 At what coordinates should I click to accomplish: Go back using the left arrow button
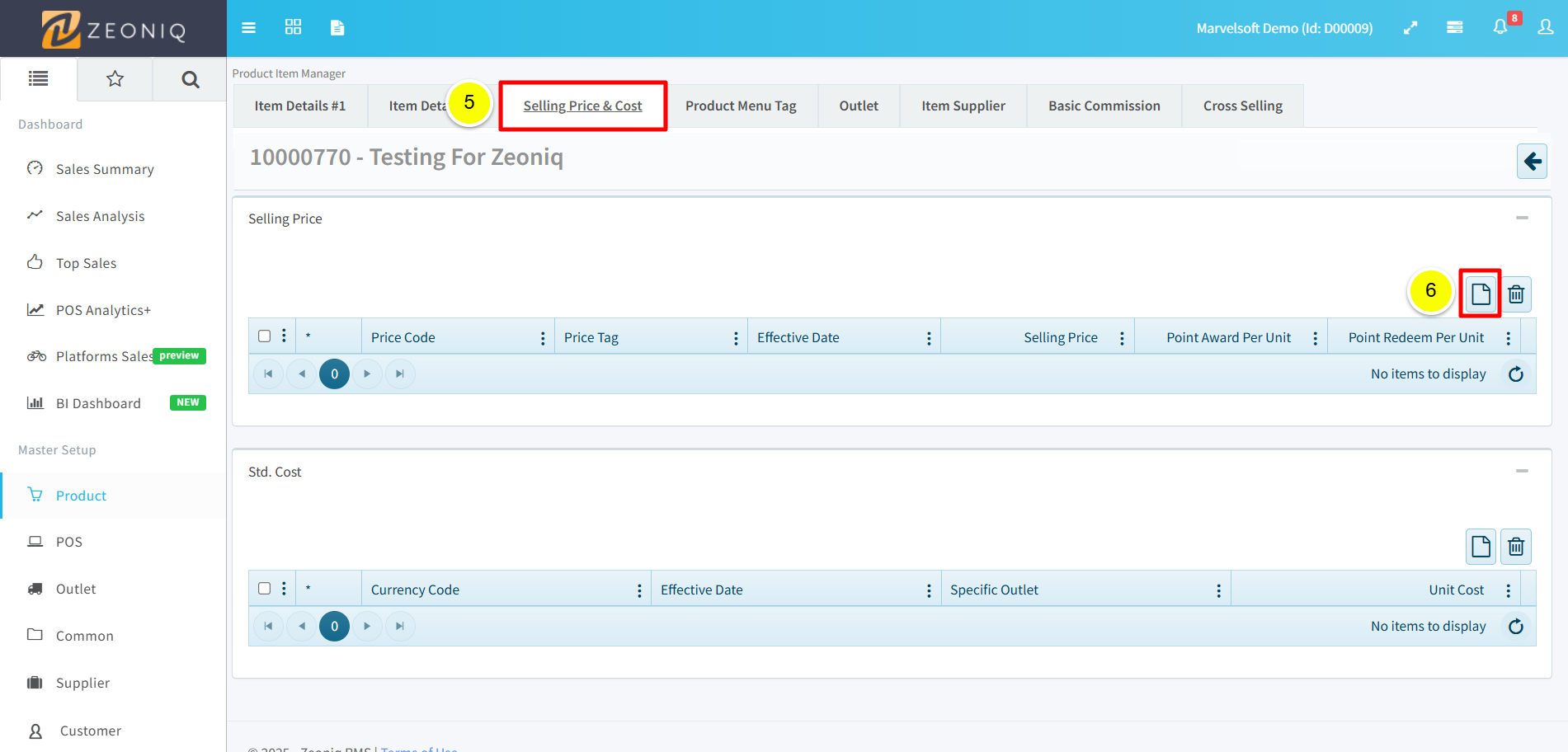click(x=1532, y=161)
